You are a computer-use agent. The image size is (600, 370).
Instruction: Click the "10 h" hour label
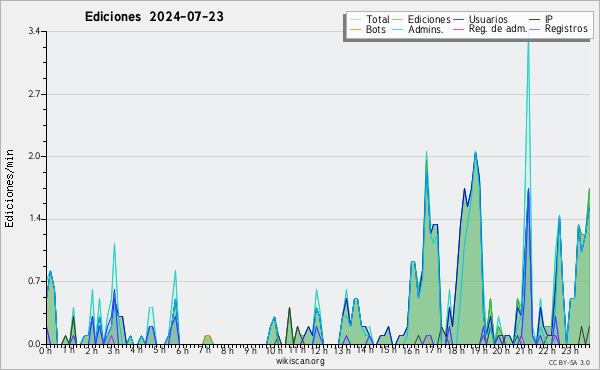tap(274, 350)
